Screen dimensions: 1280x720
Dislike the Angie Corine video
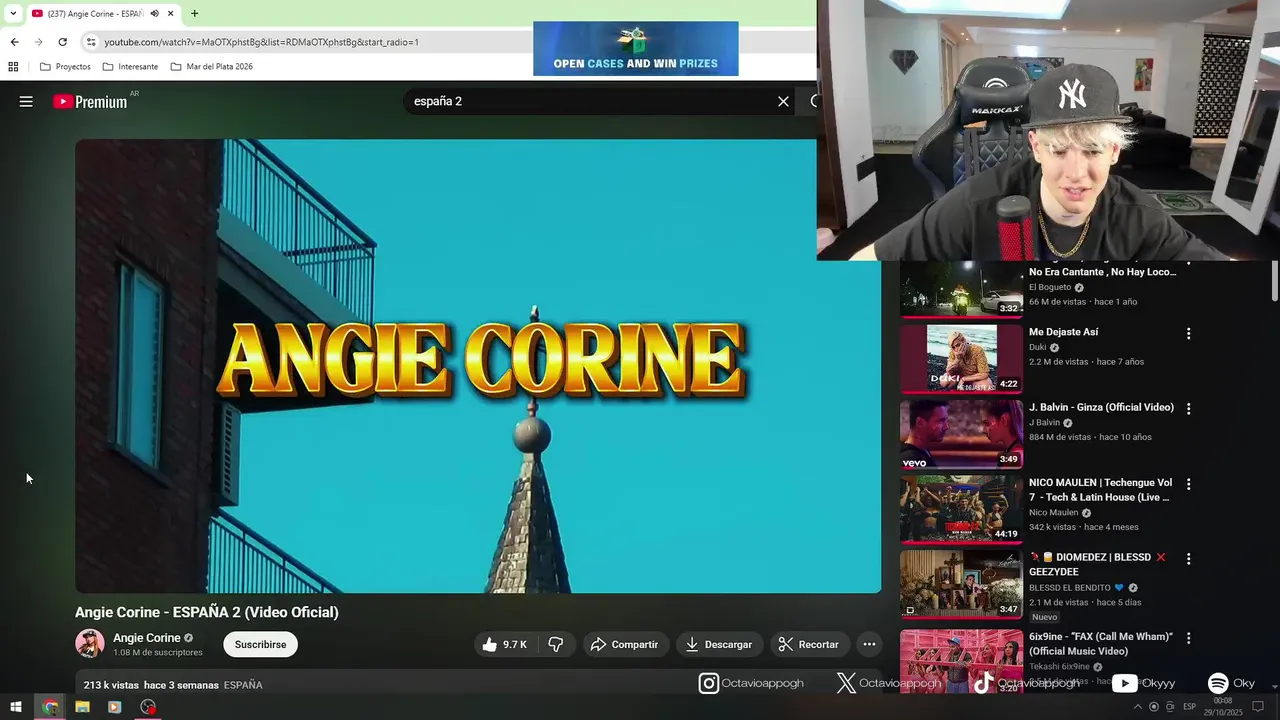point(556,645)
